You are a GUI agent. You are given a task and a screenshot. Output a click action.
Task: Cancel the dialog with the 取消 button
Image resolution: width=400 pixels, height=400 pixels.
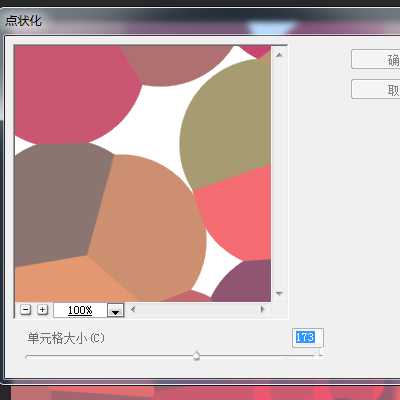pos(376,89)
